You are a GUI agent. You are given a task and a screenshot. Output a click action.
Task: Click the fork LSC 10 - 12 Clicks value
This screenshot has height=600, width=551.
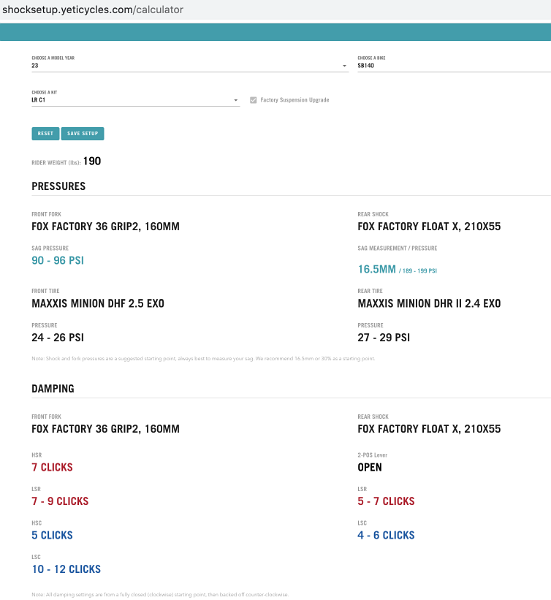(x=66, y=569)
